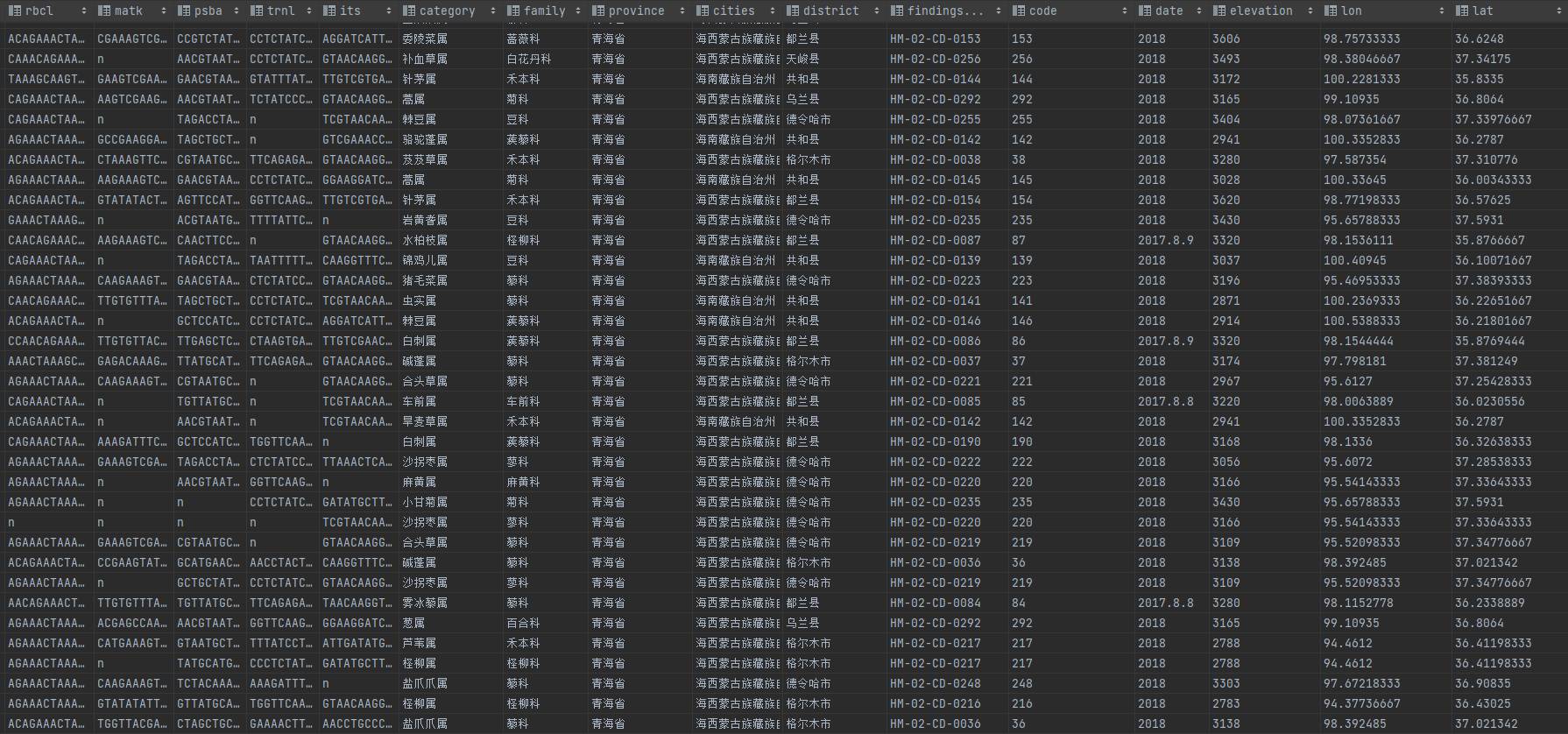Toggle sort arrows on the lon column
This screenshot has height=734, width=1568.
1441,11
